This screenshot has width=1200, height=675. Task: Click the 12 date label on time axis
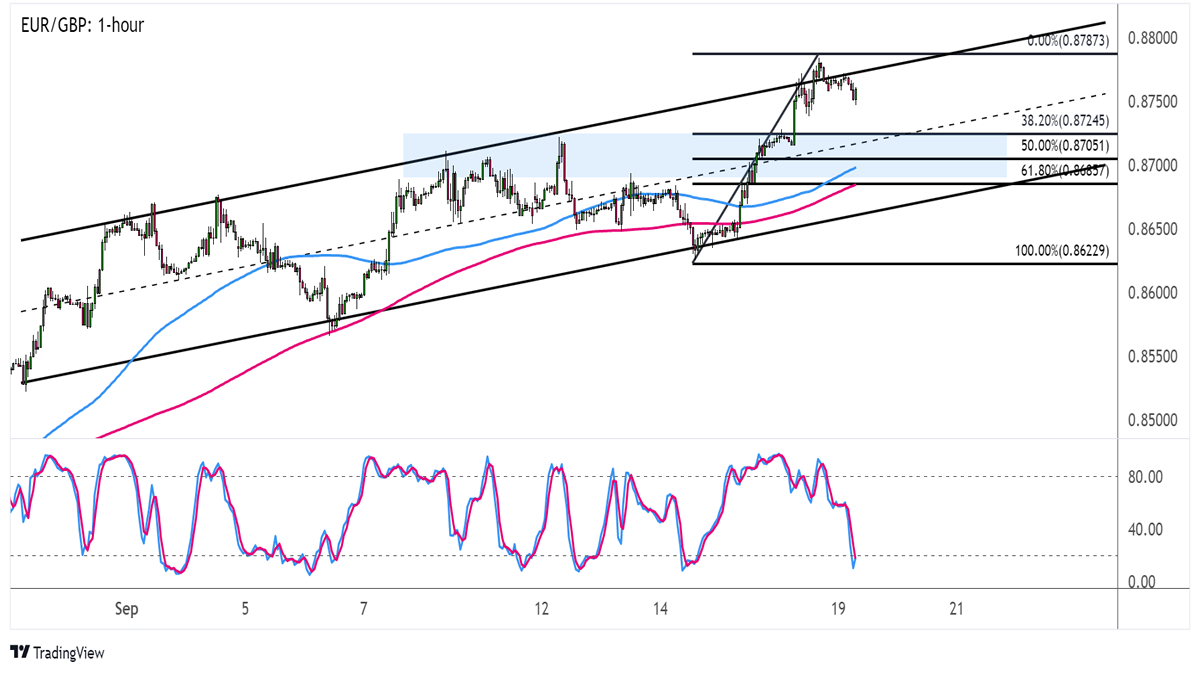pyautogui.click(x=541, y=608)
